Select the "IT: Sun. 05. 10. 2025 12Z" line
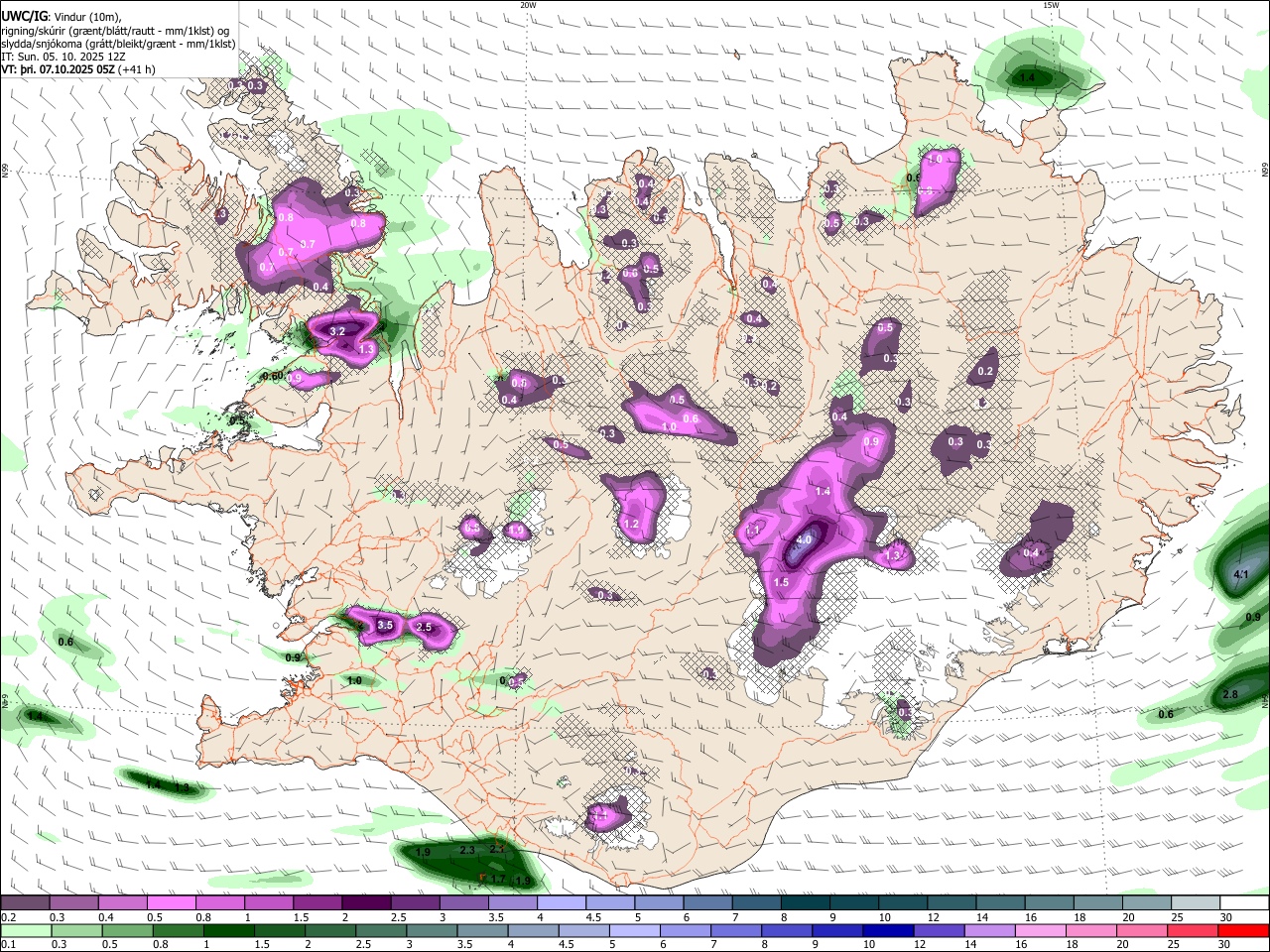1270x952 pixels. pyautogui.click(x=63, y=57)
